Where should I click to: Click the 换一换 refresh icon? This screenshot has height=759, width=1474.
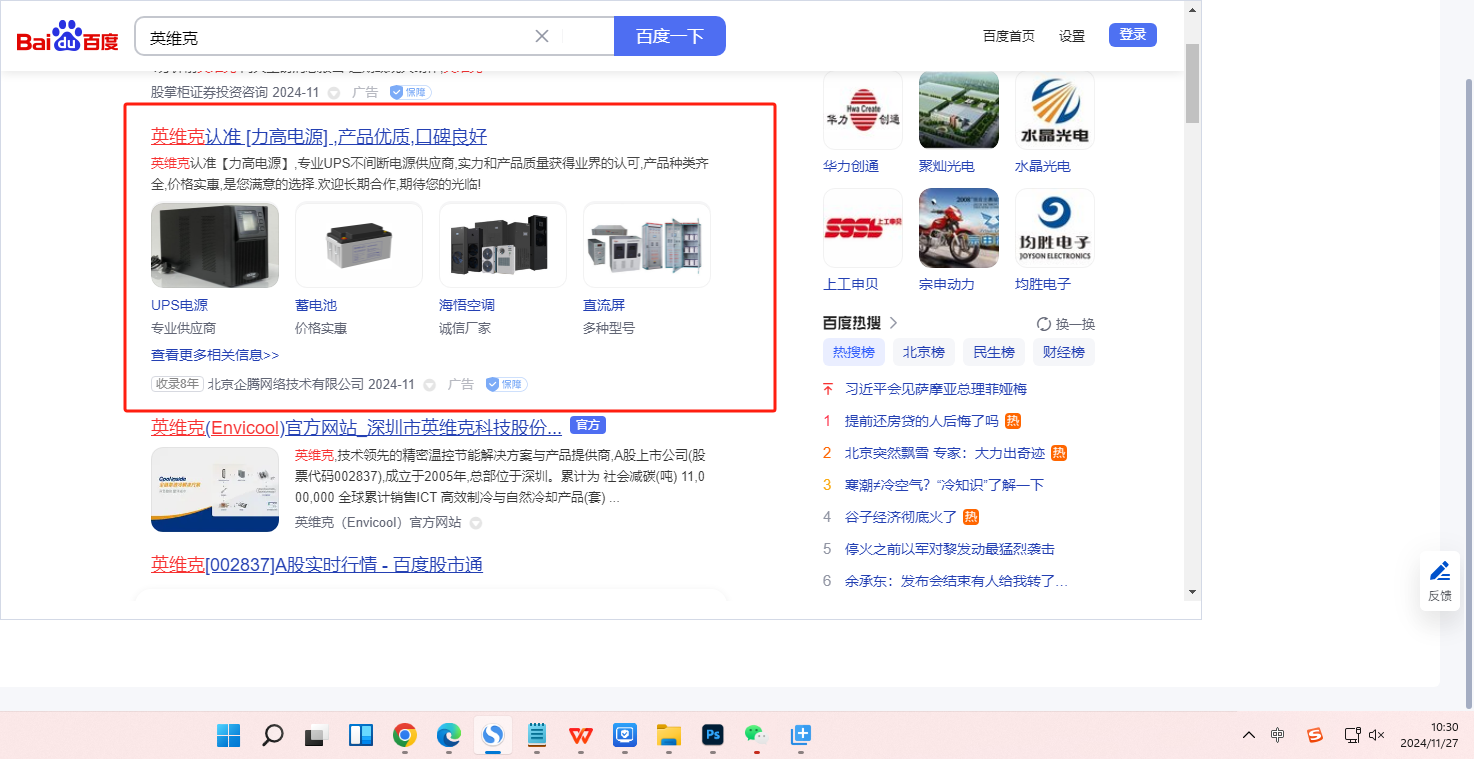(x=1043, y=324)
